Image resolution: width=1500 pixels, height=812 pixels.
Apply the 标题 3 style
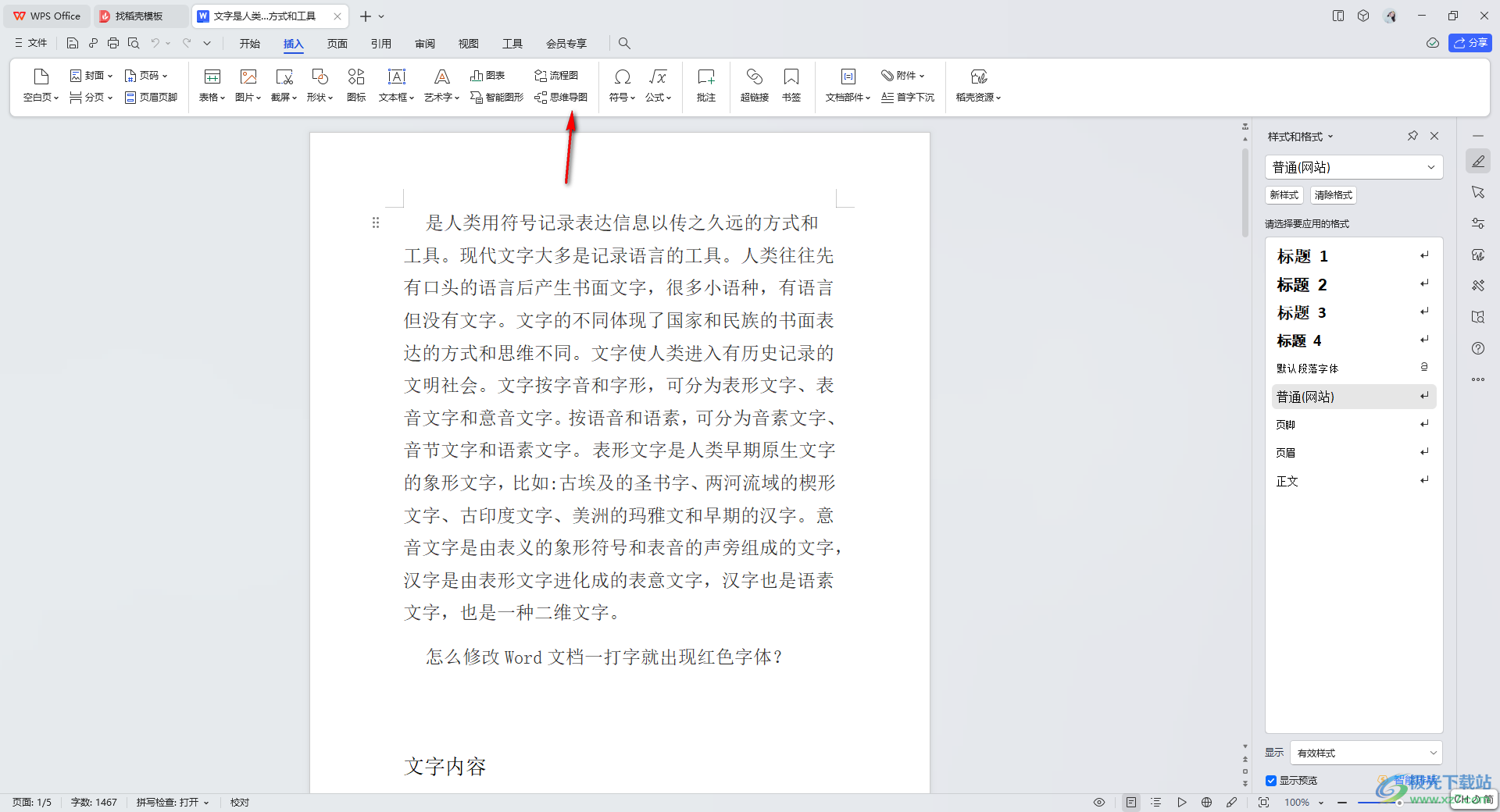(1354, 312)
